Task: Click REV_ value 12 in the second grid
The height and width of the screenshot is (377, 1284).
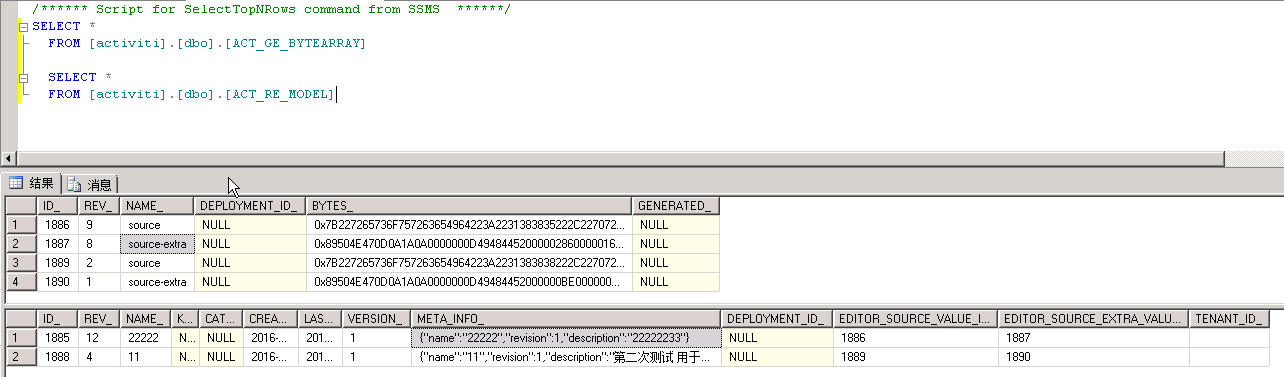Action: [99, 338]
